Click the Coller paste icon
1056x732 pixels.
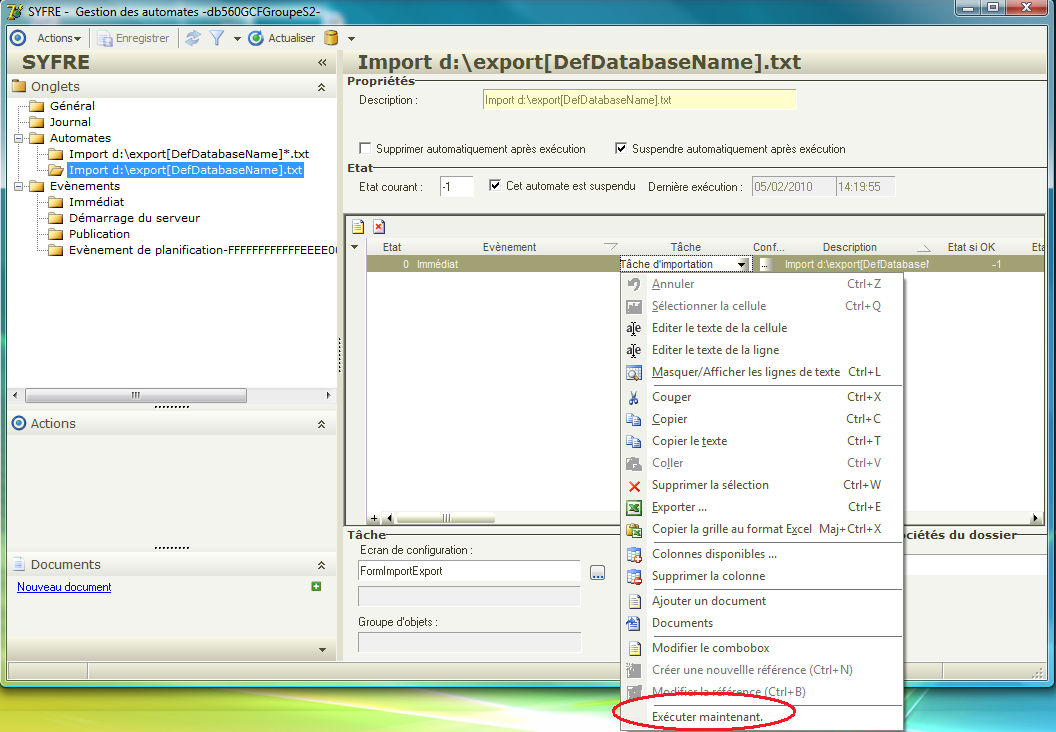(634, 464)
